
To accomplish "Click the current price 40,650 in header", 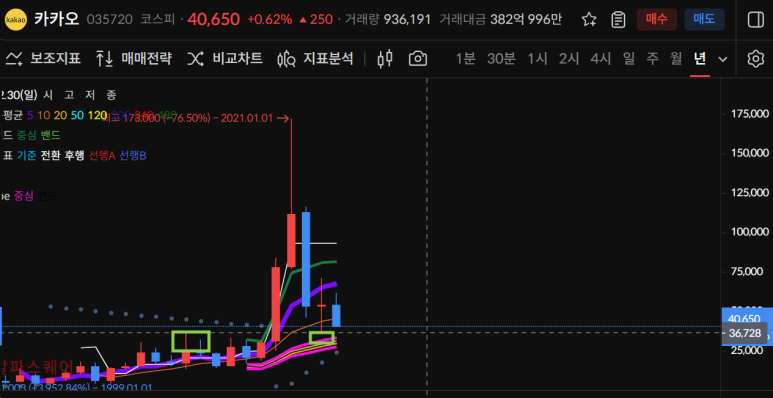I will [x=213, y=20].
